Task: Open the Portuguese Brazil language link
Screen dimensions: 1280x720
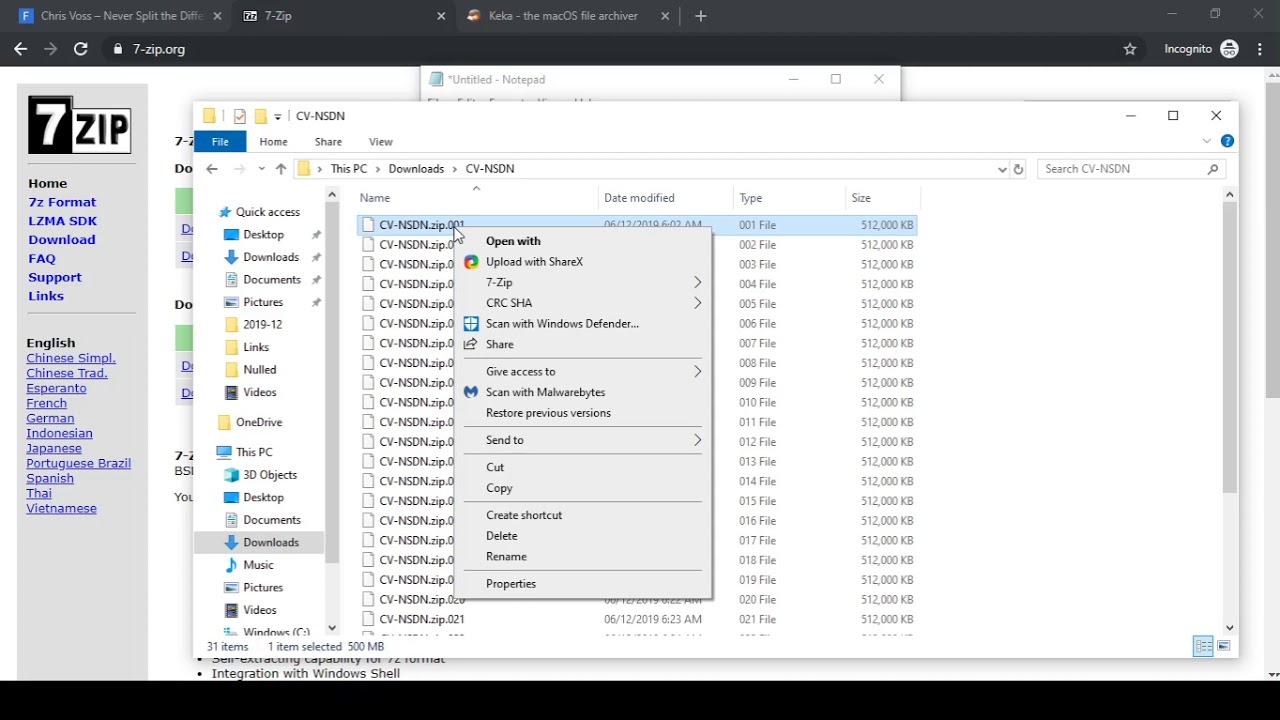Action: pyautogui.click(x=79, y=463)
